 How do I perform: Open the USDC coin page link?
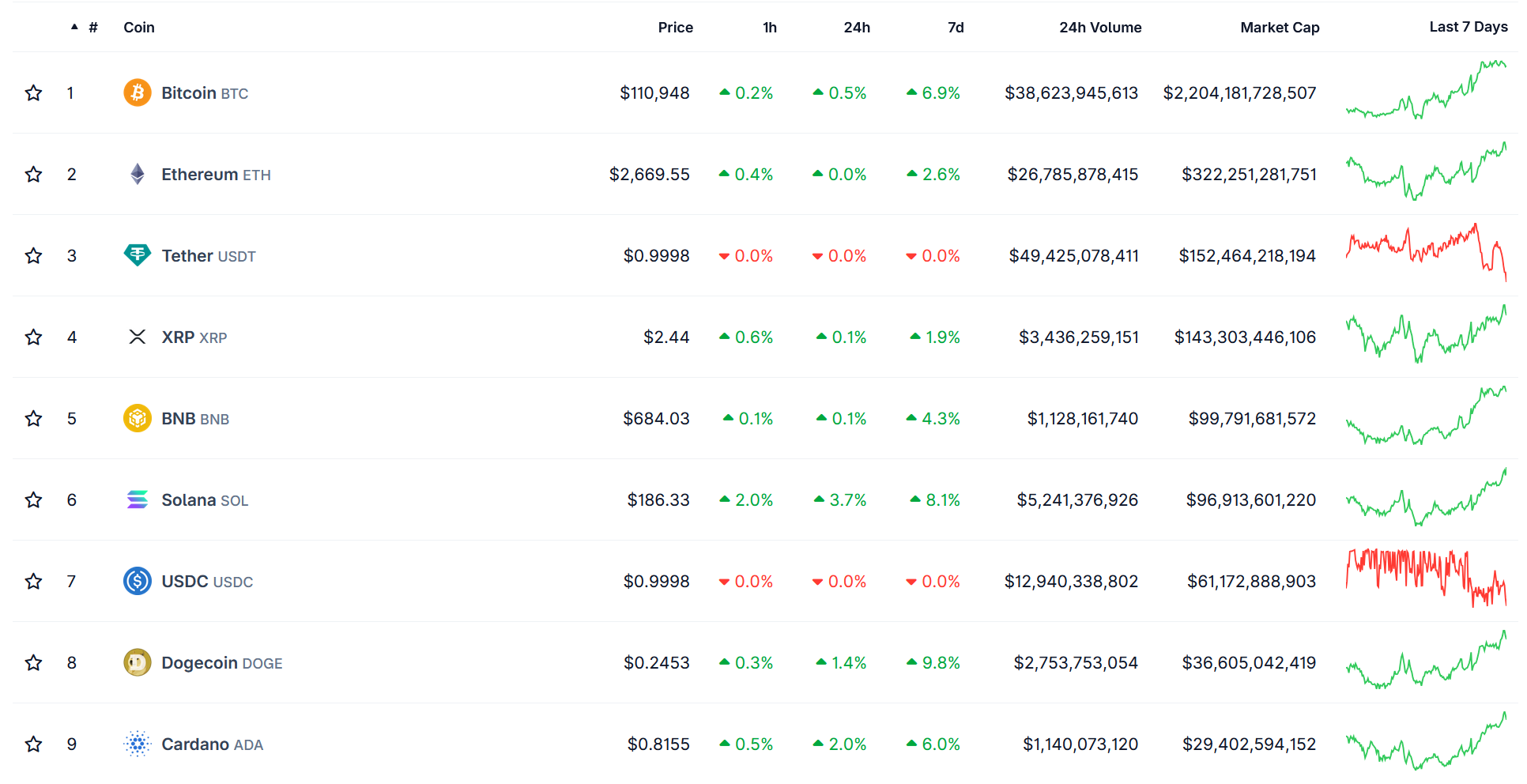207,582
